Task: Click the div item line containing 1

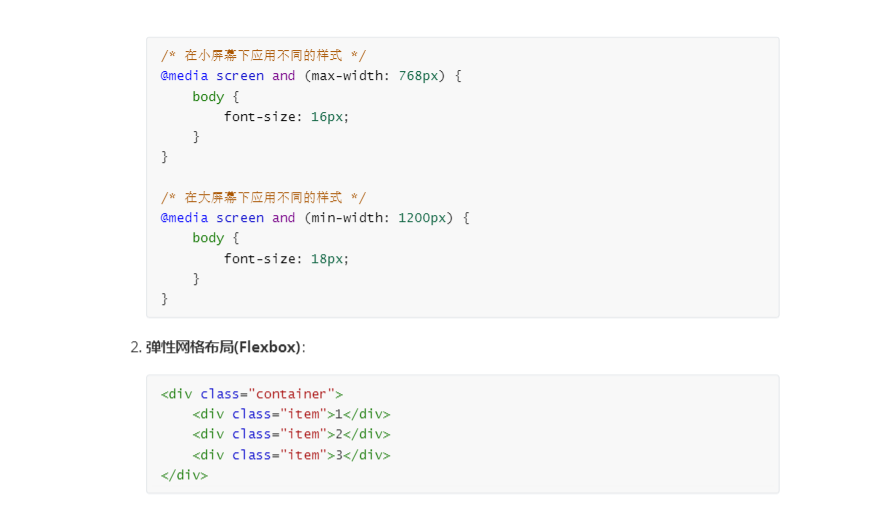Action: [x=291, y=414]
